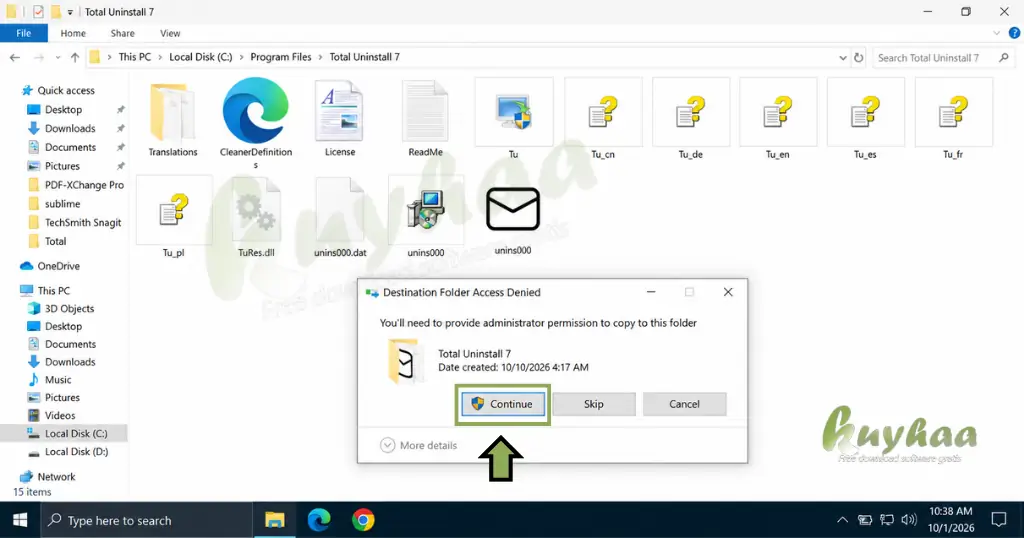
Task: Launch Google Chrome from the taskbar
Action: [x=363, y=520]
